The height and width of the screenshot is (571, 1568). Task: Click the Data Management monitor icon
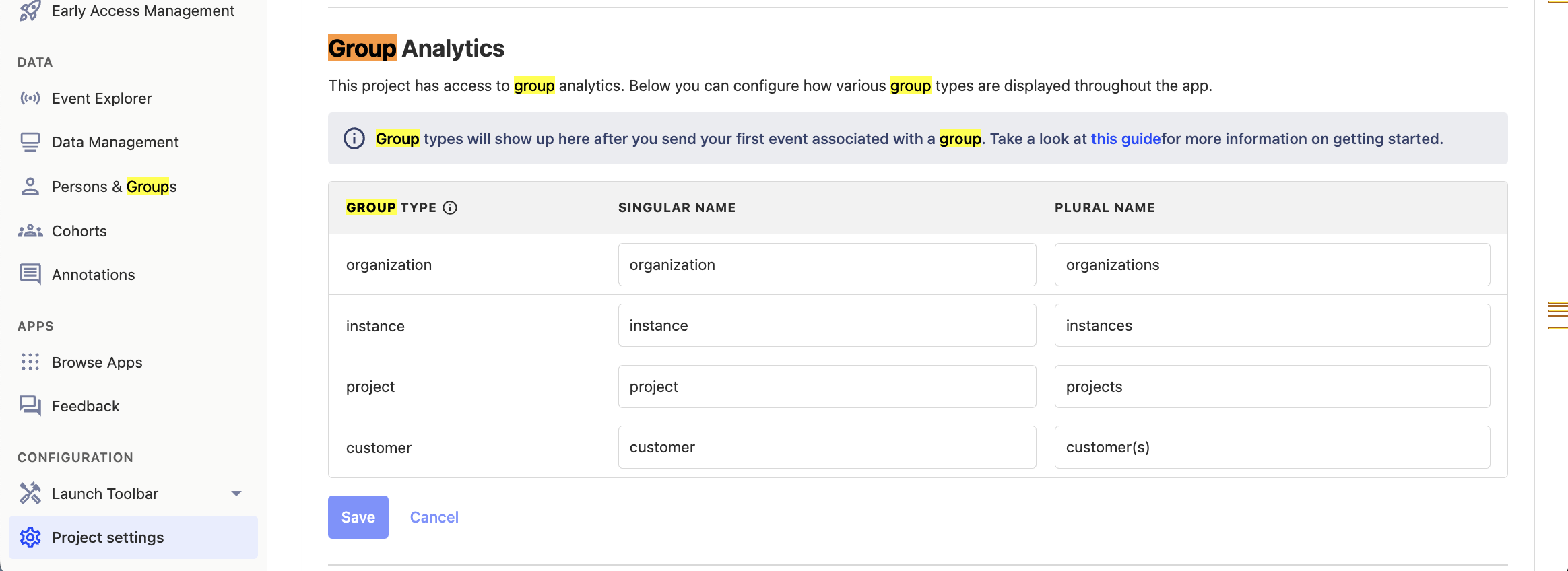30,142
